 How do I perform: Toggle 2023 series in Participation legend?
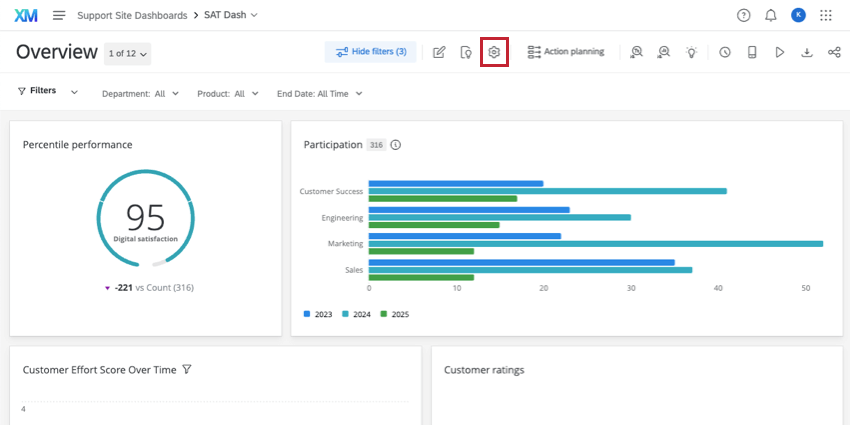(318, 314)
